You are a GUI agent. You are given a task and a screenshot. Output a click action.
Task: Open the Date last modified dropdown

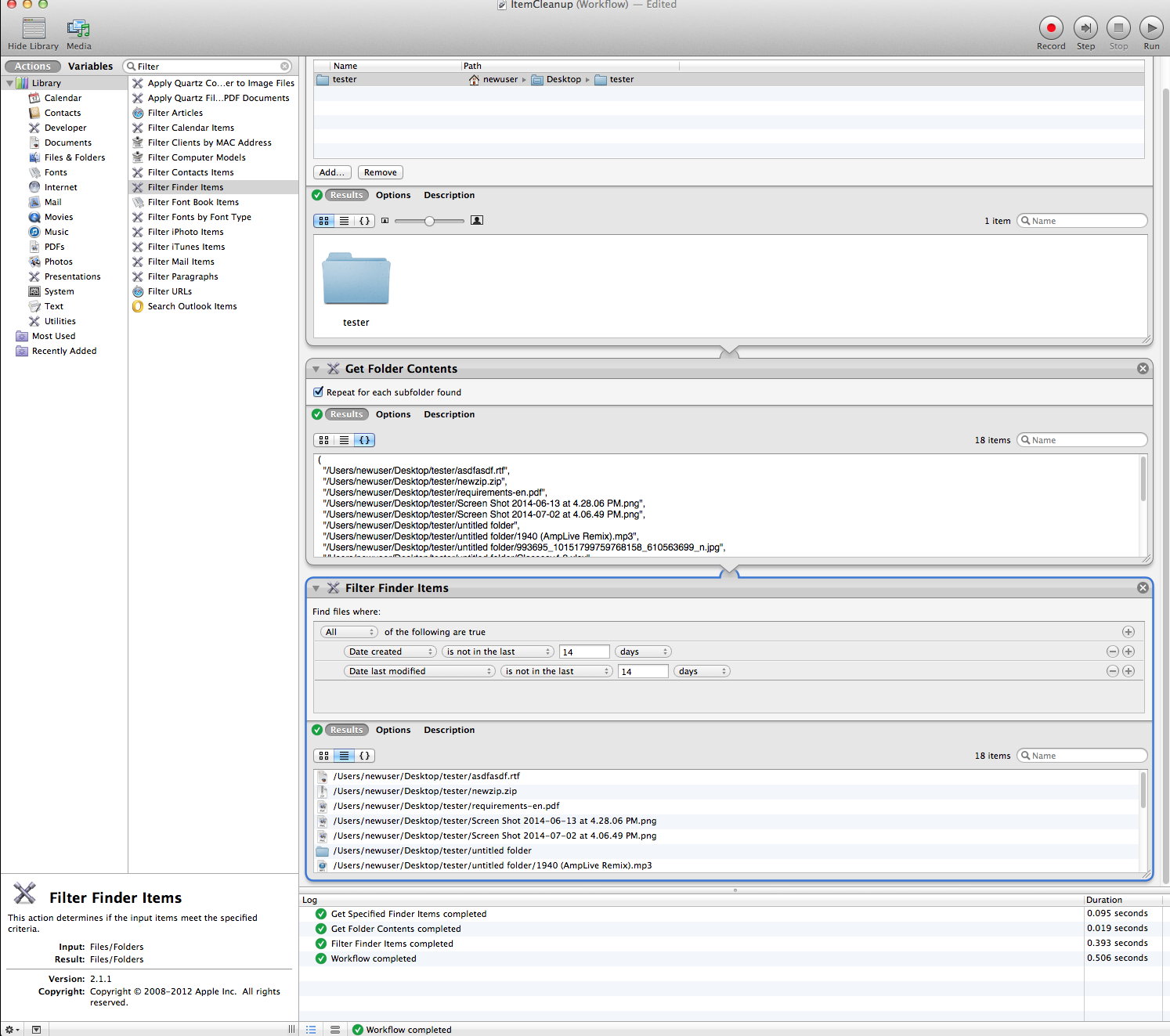click(420, 671)
